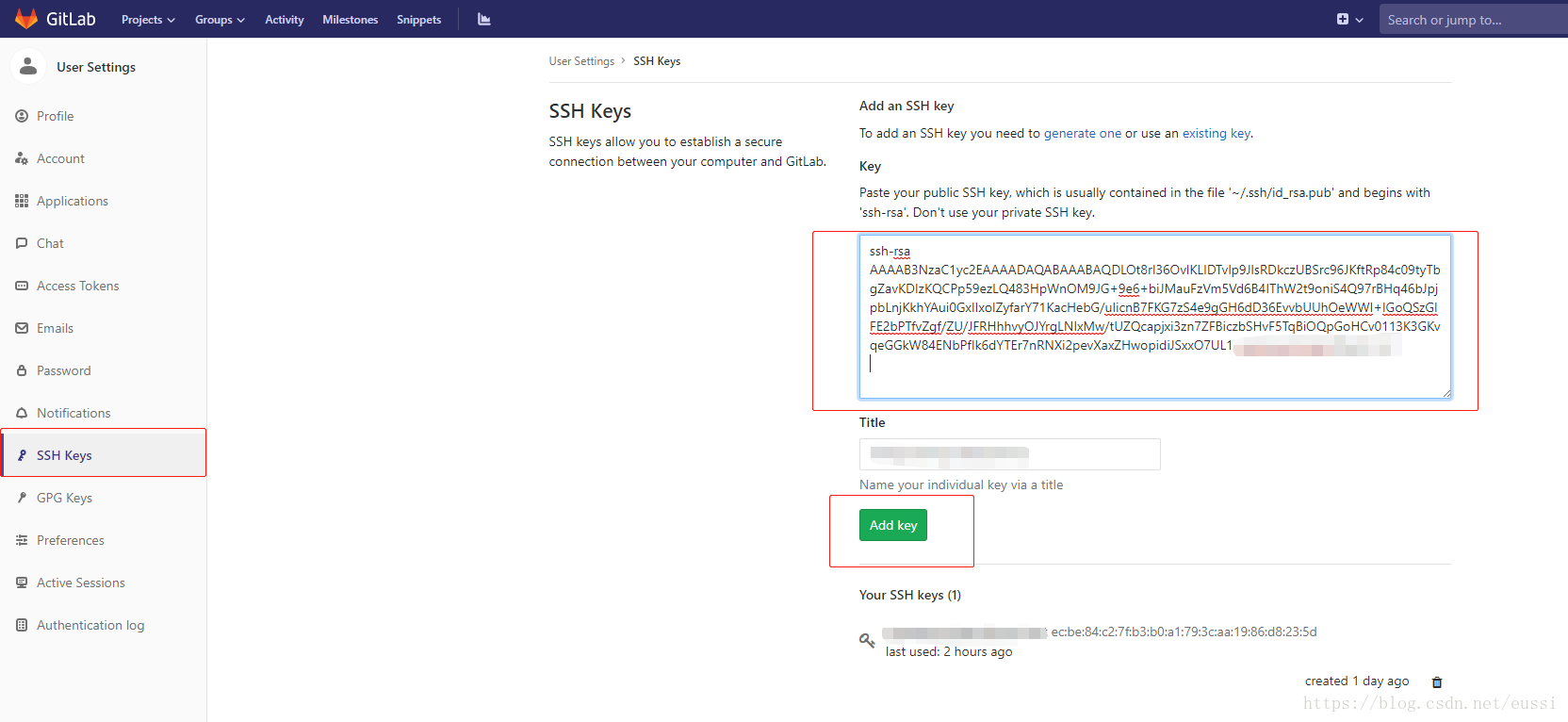The image size is (1568, 722).
Task: Click the Title input field
Action: (1010, 454)
